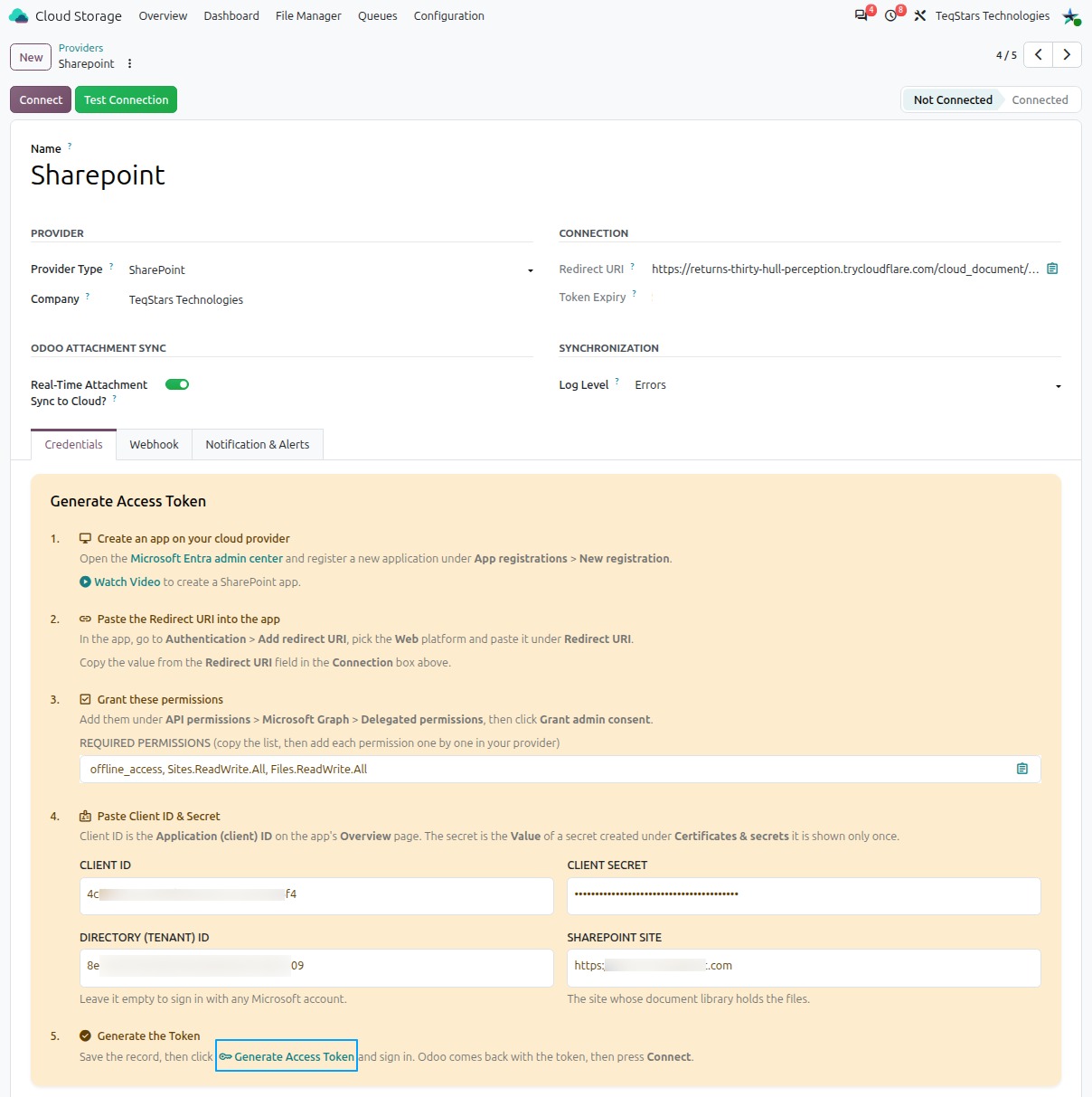The height and width of the screenshot is (1097, 1092).
Task: Click the Client Secret input field
Action: pos(804,895)
